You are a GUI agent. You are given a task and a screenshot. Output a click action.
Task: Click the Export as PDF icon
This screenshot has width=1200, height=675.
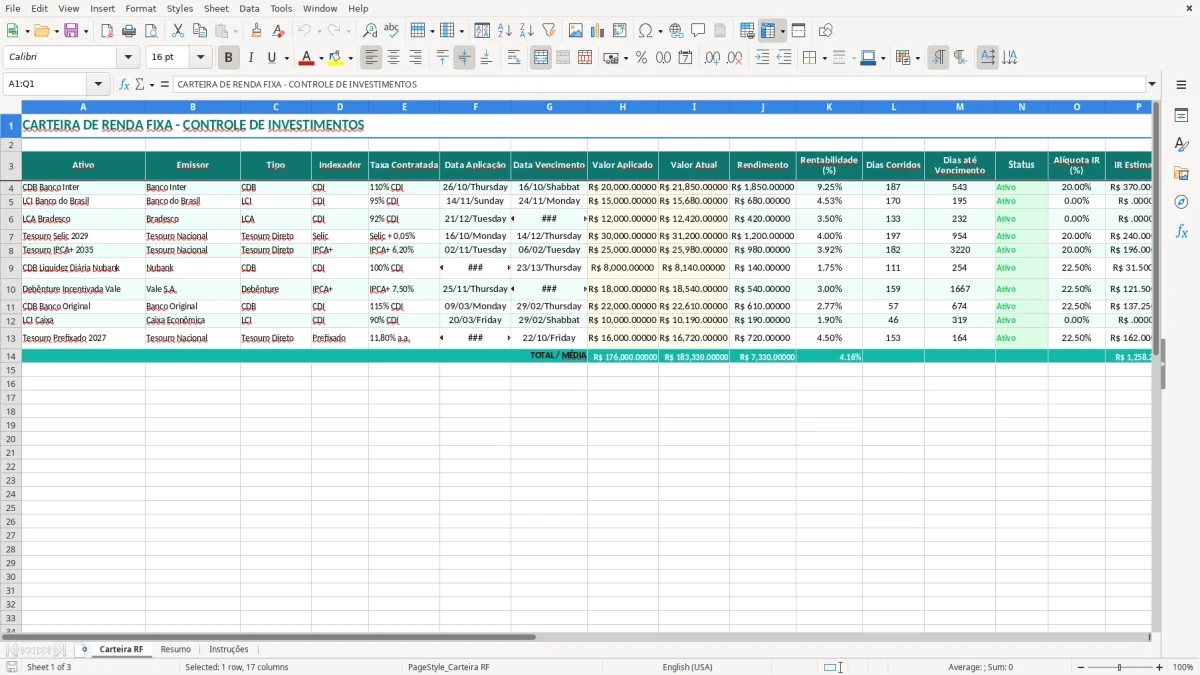107,31
